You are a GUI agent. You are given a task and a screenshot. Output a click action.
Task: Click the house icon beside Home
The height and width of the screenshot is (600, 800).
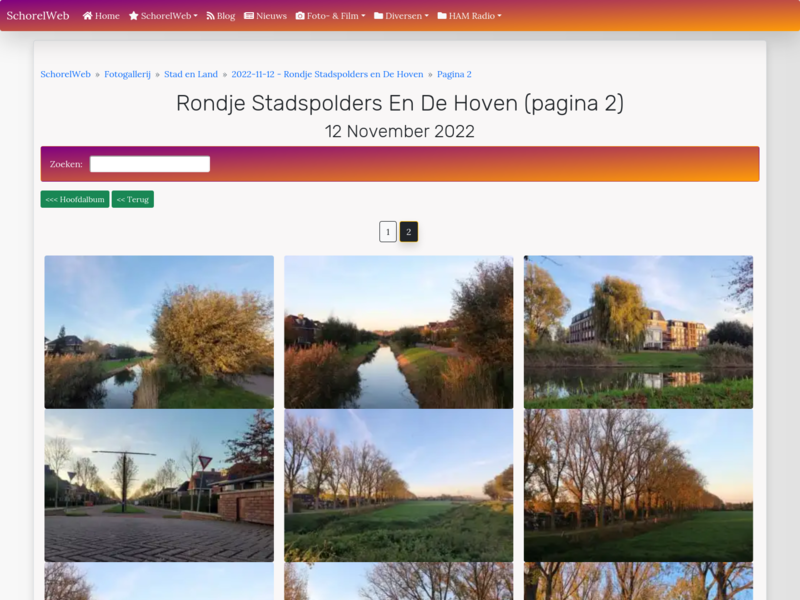click(87, 16)
